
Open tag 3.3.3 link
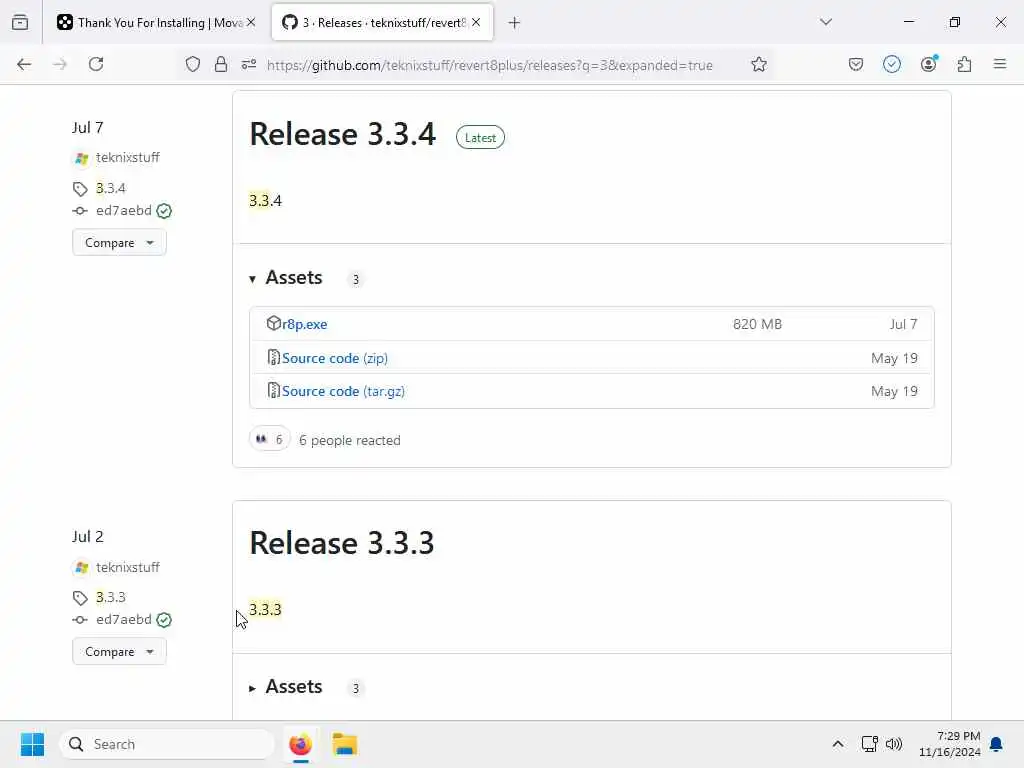click(110, 597)
